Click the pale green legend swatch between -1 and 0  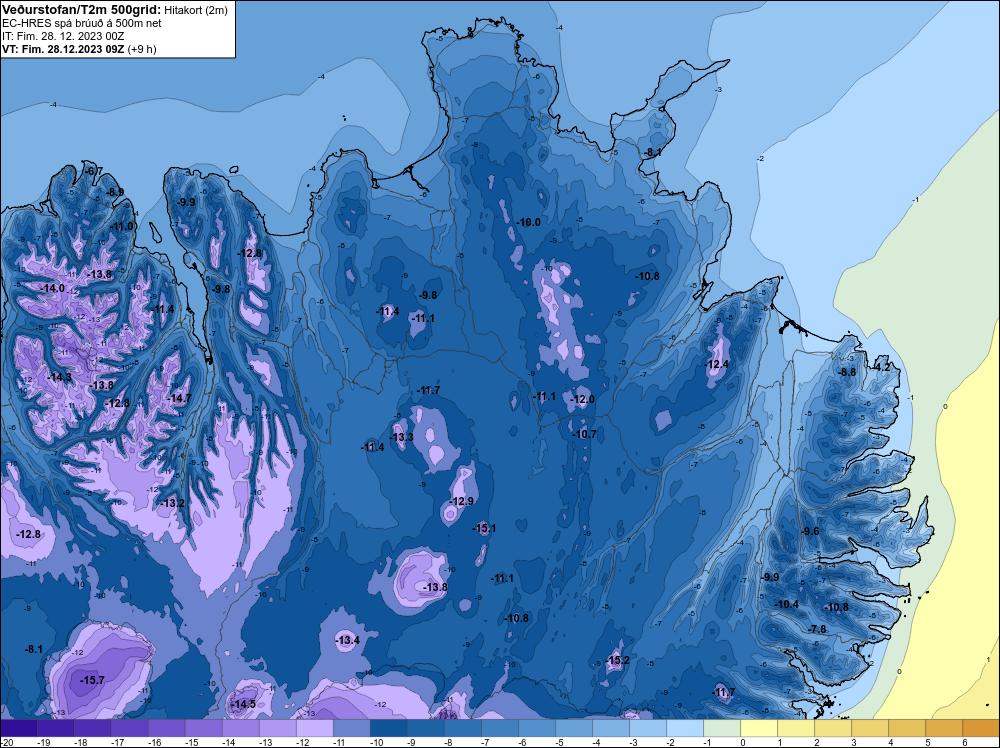point(722,728)
